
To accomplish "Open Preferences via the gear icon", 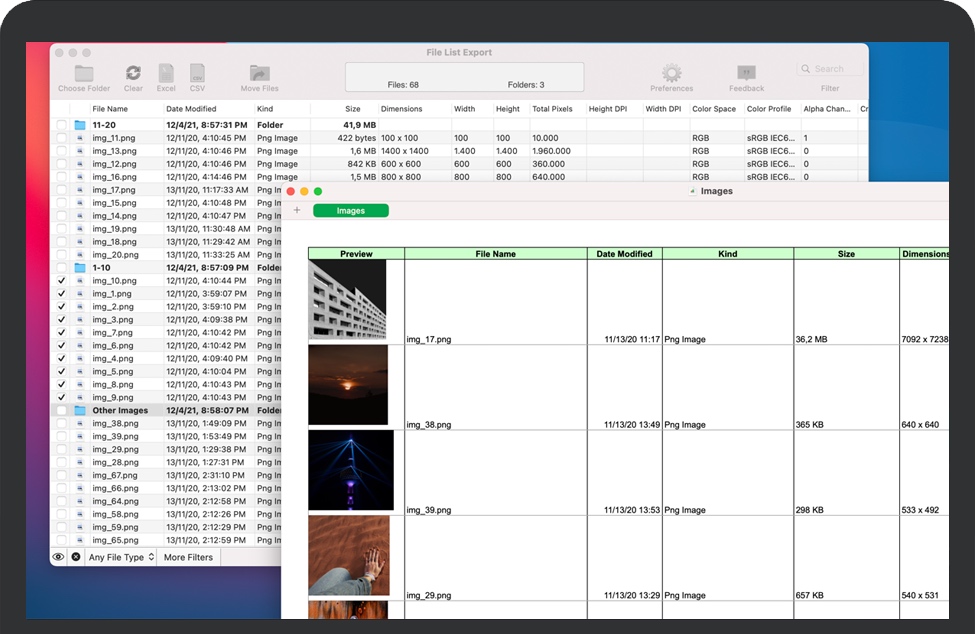I will click(671, 74).
